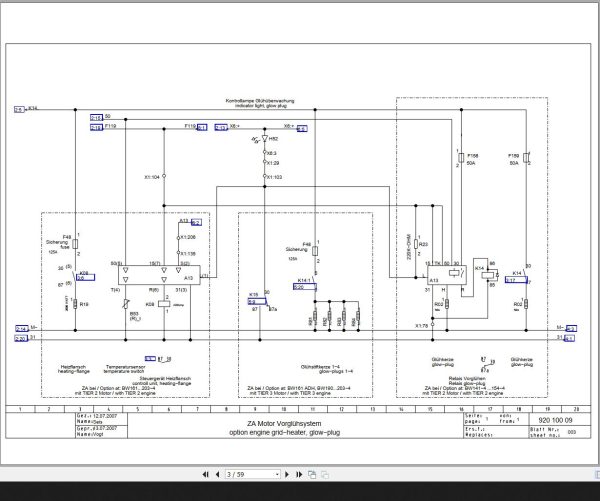Select the text 'option engine grid-heater, glow-plug'
Viewport: 600px width, 501px height.
tap(284, 432)
